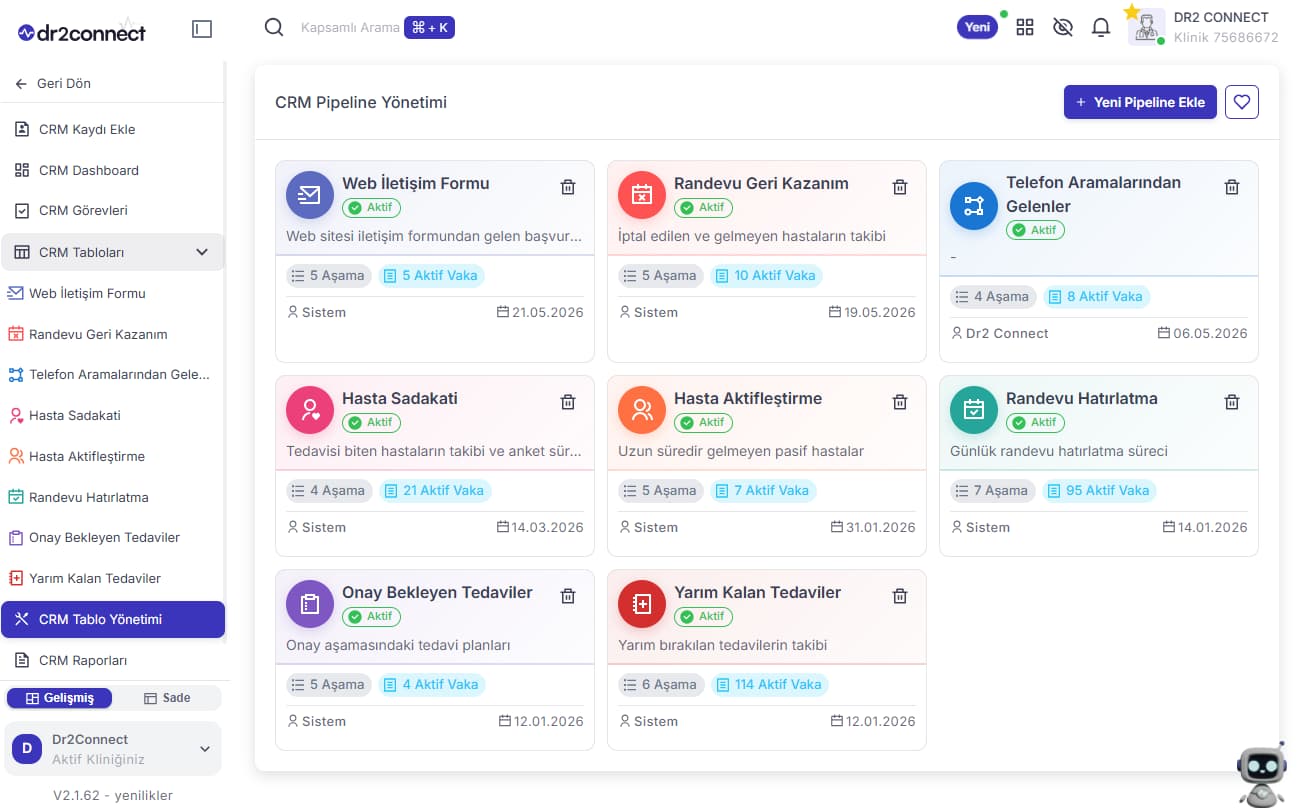
Task: Click 7 Aşama badge on Randevu Hatırlatma
Action: 992,491
